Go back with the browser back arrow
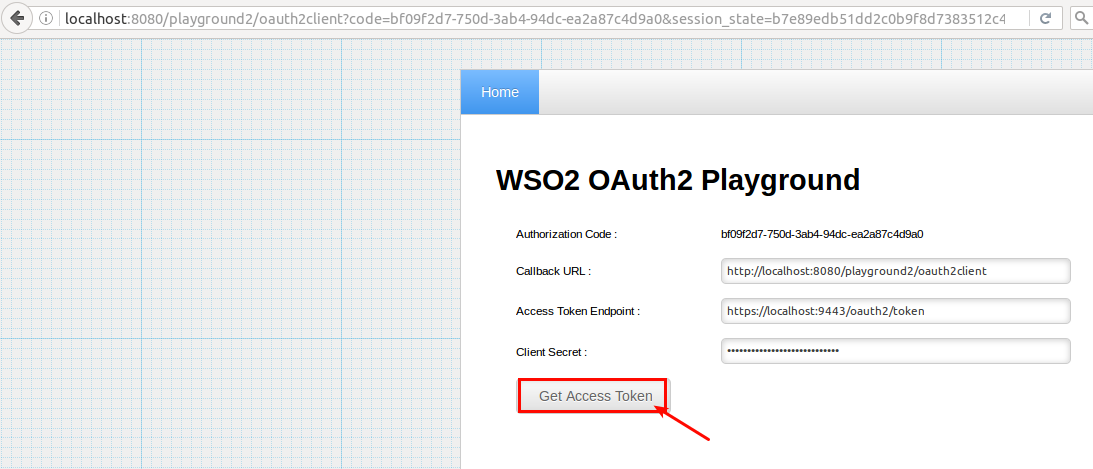1093x469 pixels. (15, 18)
